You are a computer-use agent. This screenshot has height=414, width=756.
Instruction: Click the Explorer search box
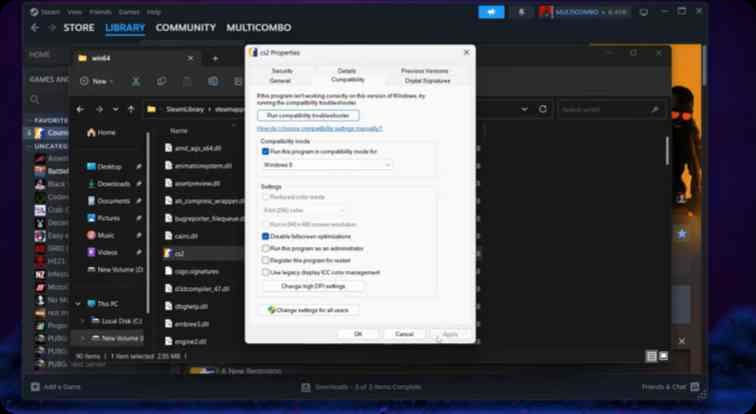click(610, 108)
